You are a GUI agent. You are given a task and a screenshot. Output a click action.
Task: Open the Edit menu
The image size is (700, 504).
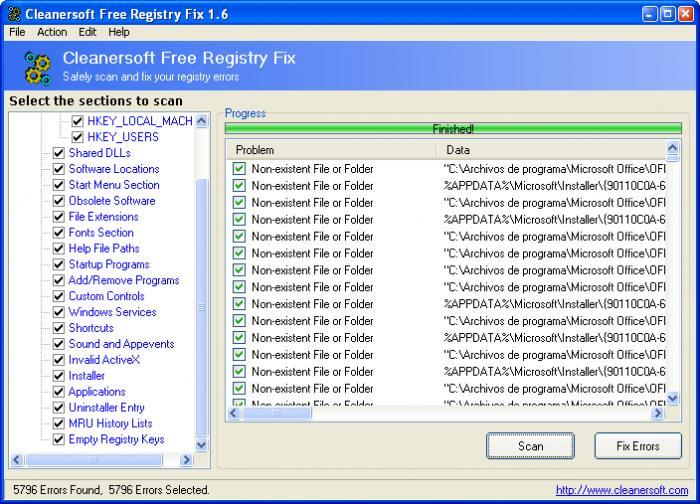[87, 32]
